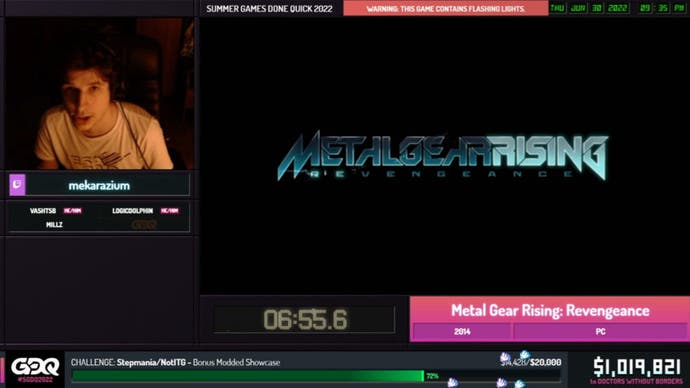This screenshot has height=388, width=690.
Task: Click the Summer Games Done Quick 2022 title
Action: pos(269,9)
